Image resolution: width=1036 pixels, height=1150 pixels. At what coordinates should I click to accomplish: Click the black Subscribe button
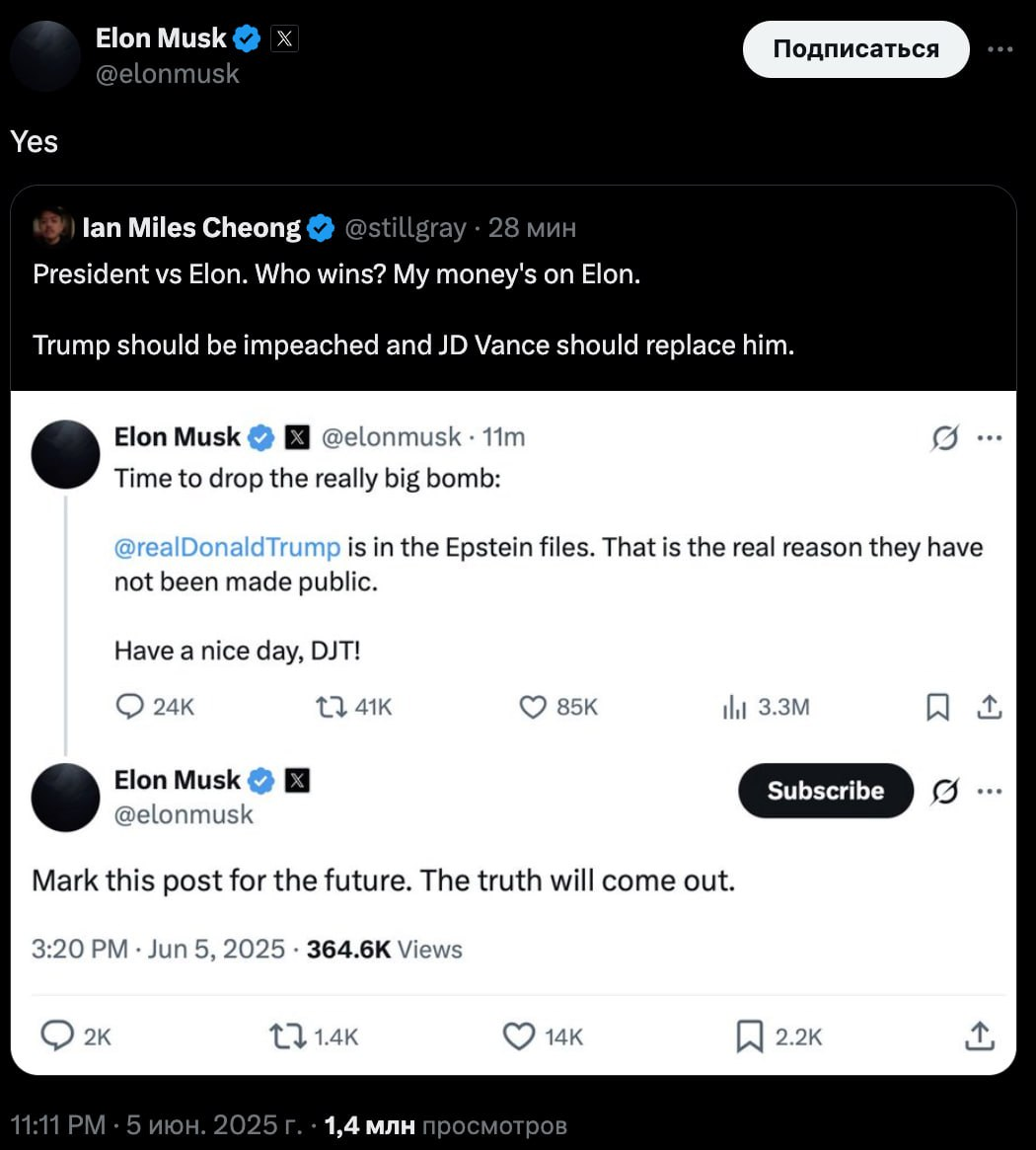pyautogui.click(x=826, y=791)
